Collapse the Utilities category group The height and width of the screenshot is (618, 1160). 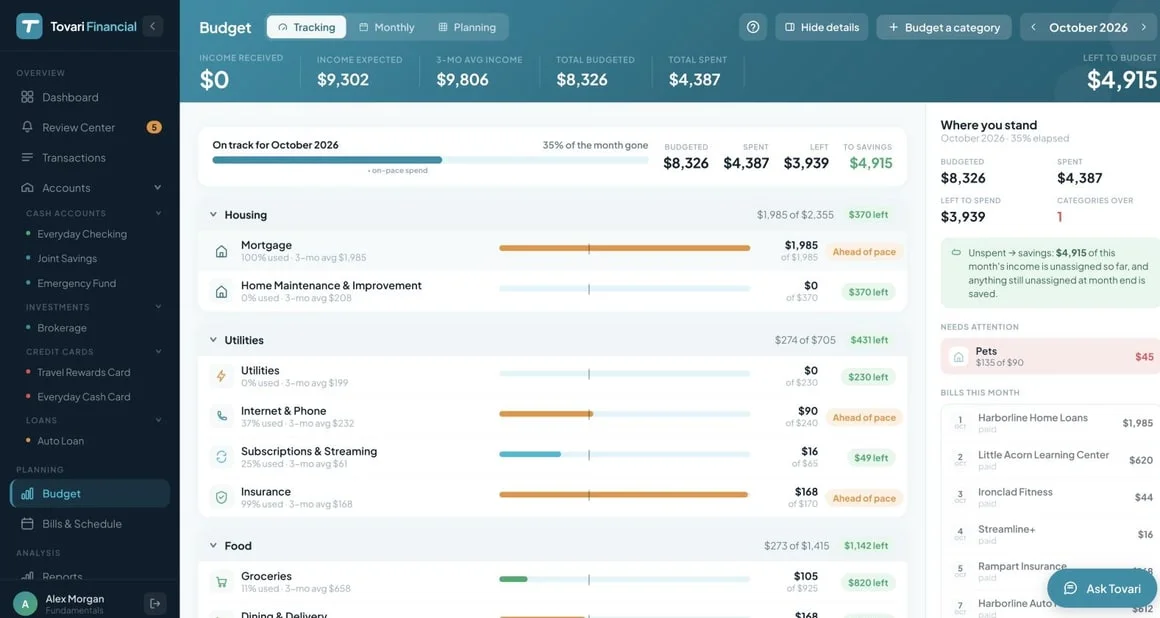tap(213, 340)
